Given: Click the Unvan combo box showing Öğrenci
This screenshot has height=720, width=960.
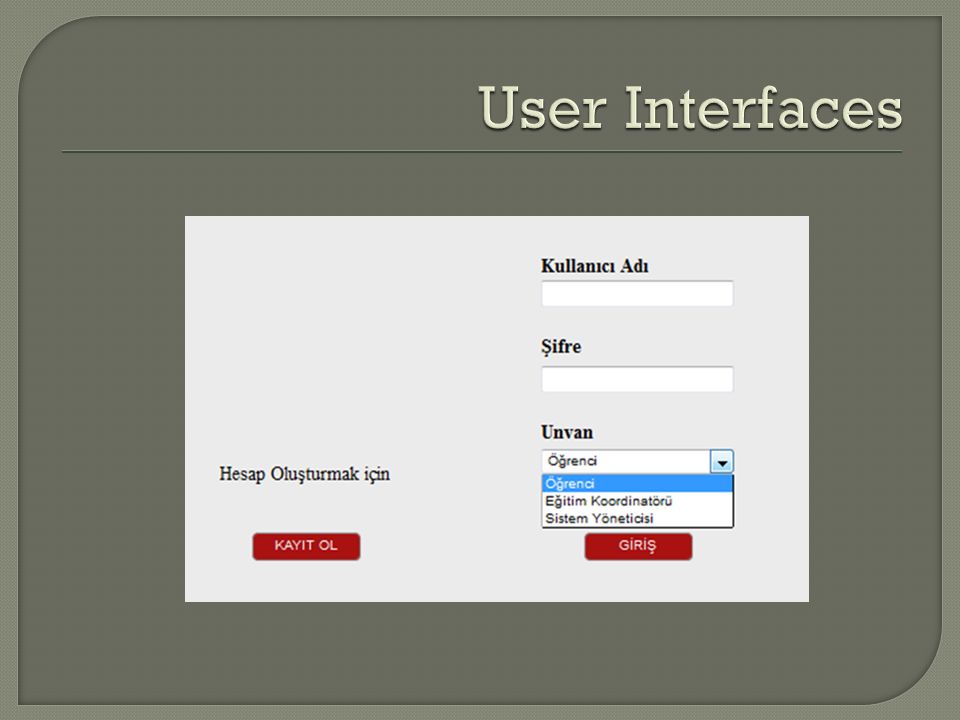Looking at the screenshot, I should tap(637, 462).
